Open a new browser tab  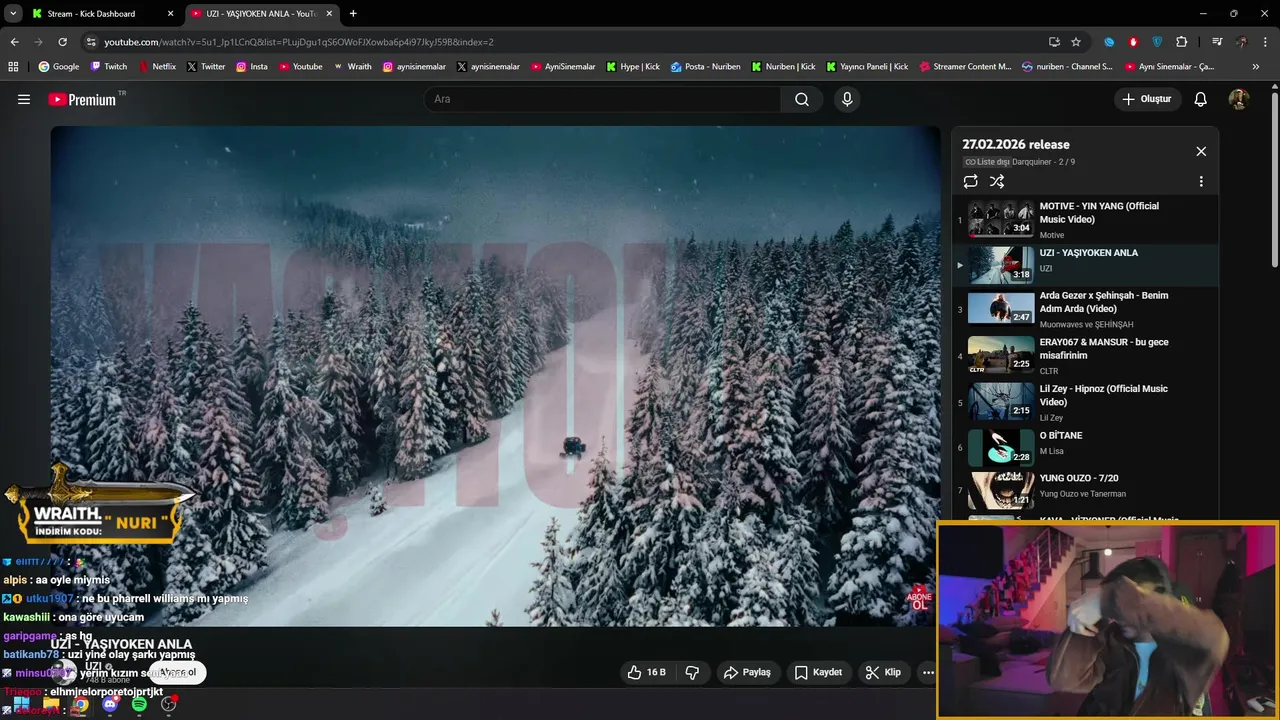coord(353,14)
